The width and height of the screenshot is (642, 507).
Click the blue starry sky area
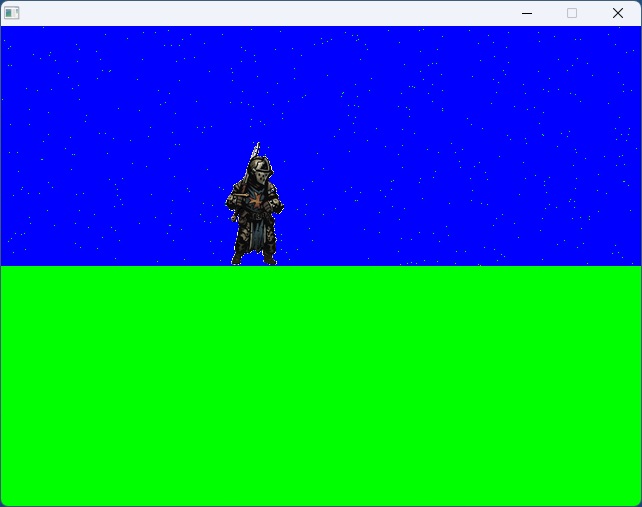click(x=450, y=130)
